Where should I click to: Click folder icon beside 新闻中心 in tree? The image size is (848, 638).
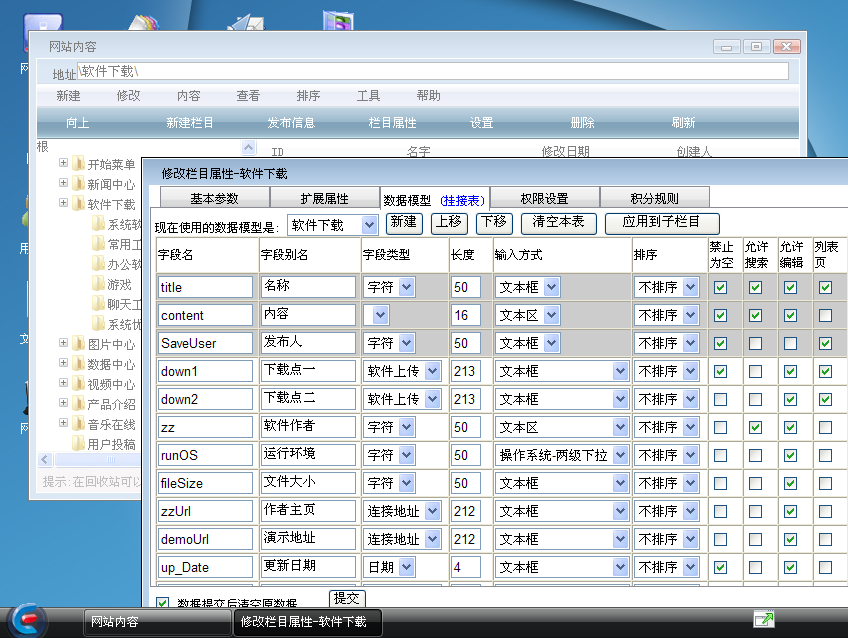click(78, 184)
